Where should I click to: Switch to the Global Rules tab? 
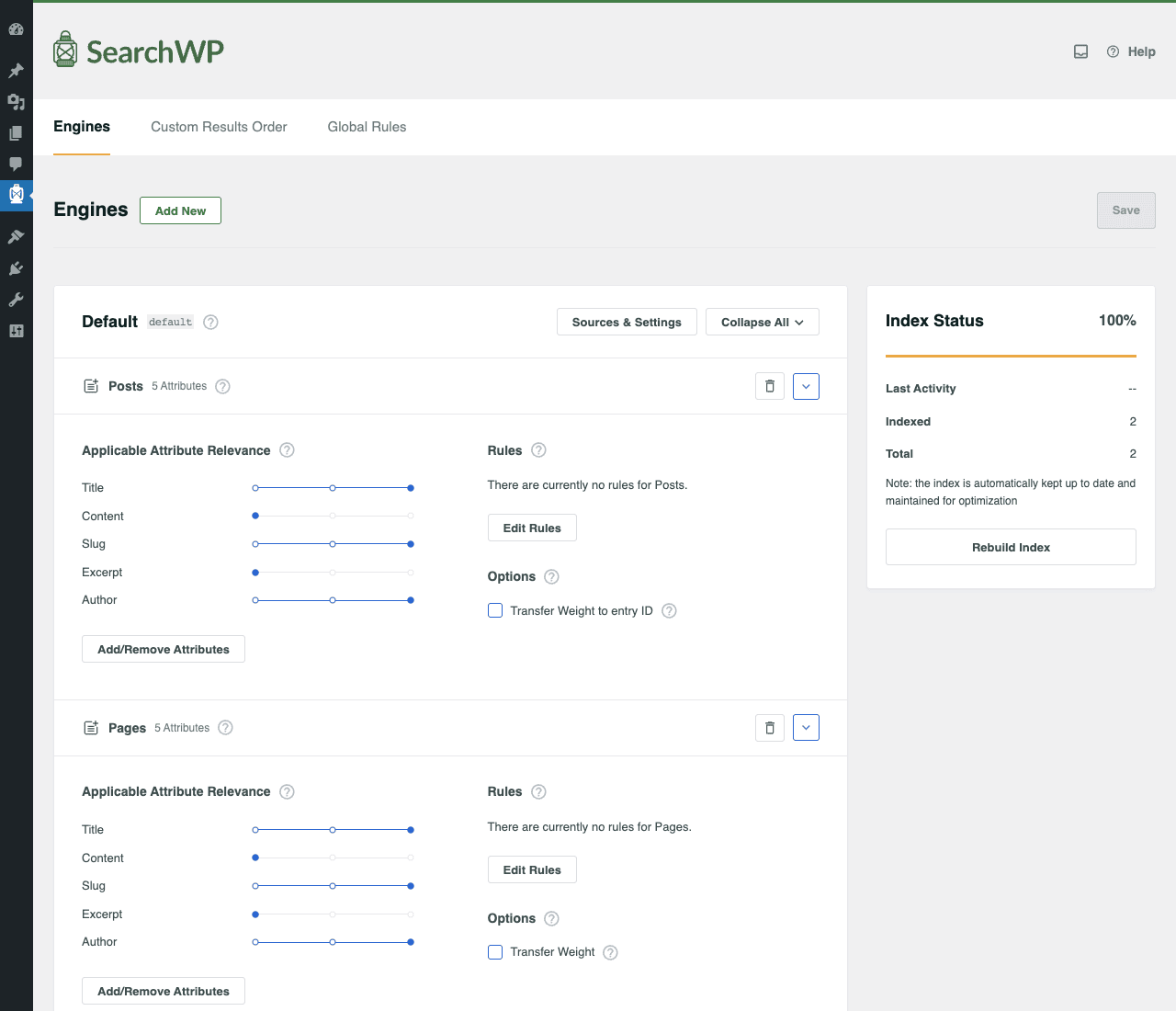point(367,127)
